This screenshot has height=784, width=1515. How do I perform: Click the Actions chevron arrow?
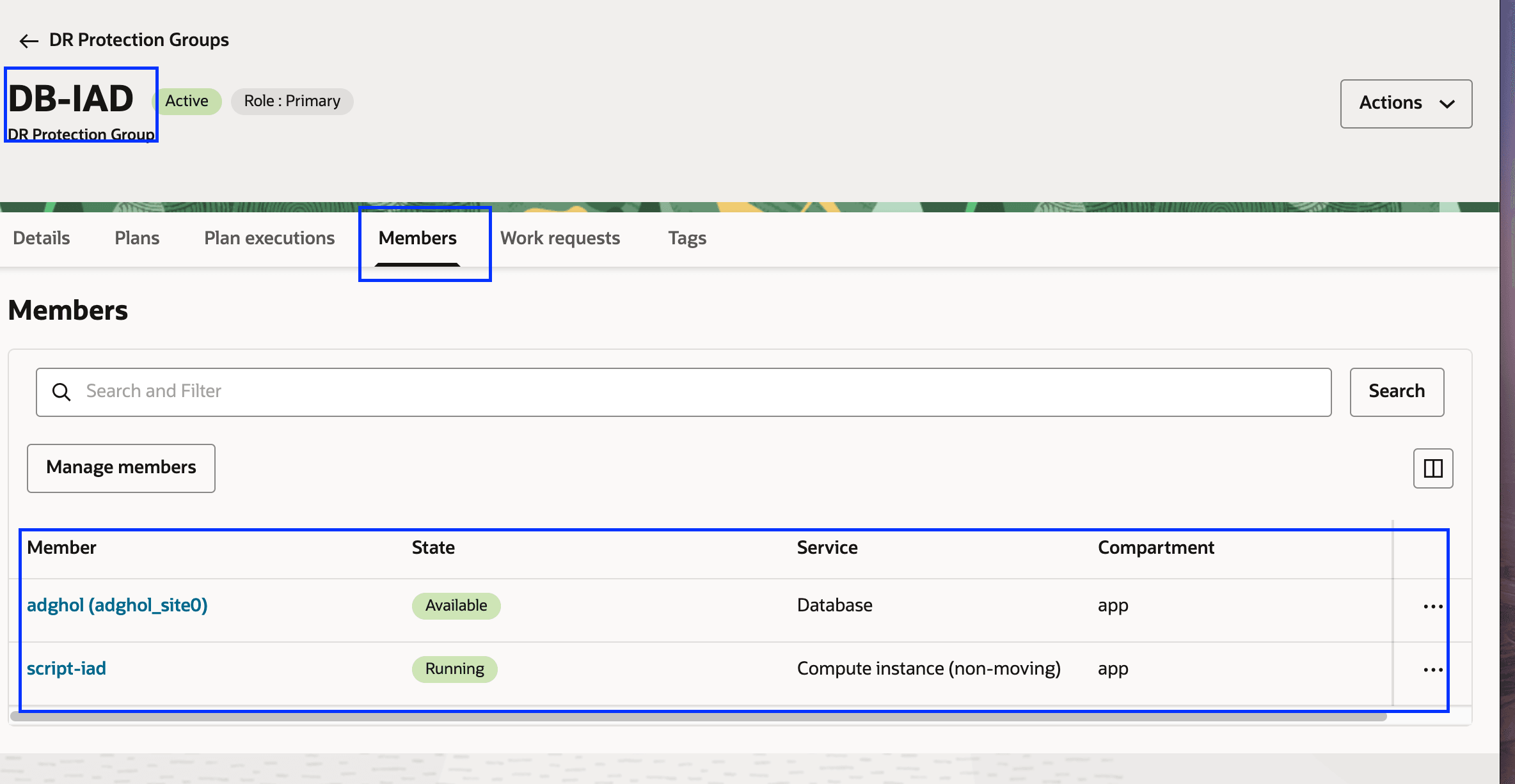[x=1447, y=104]
